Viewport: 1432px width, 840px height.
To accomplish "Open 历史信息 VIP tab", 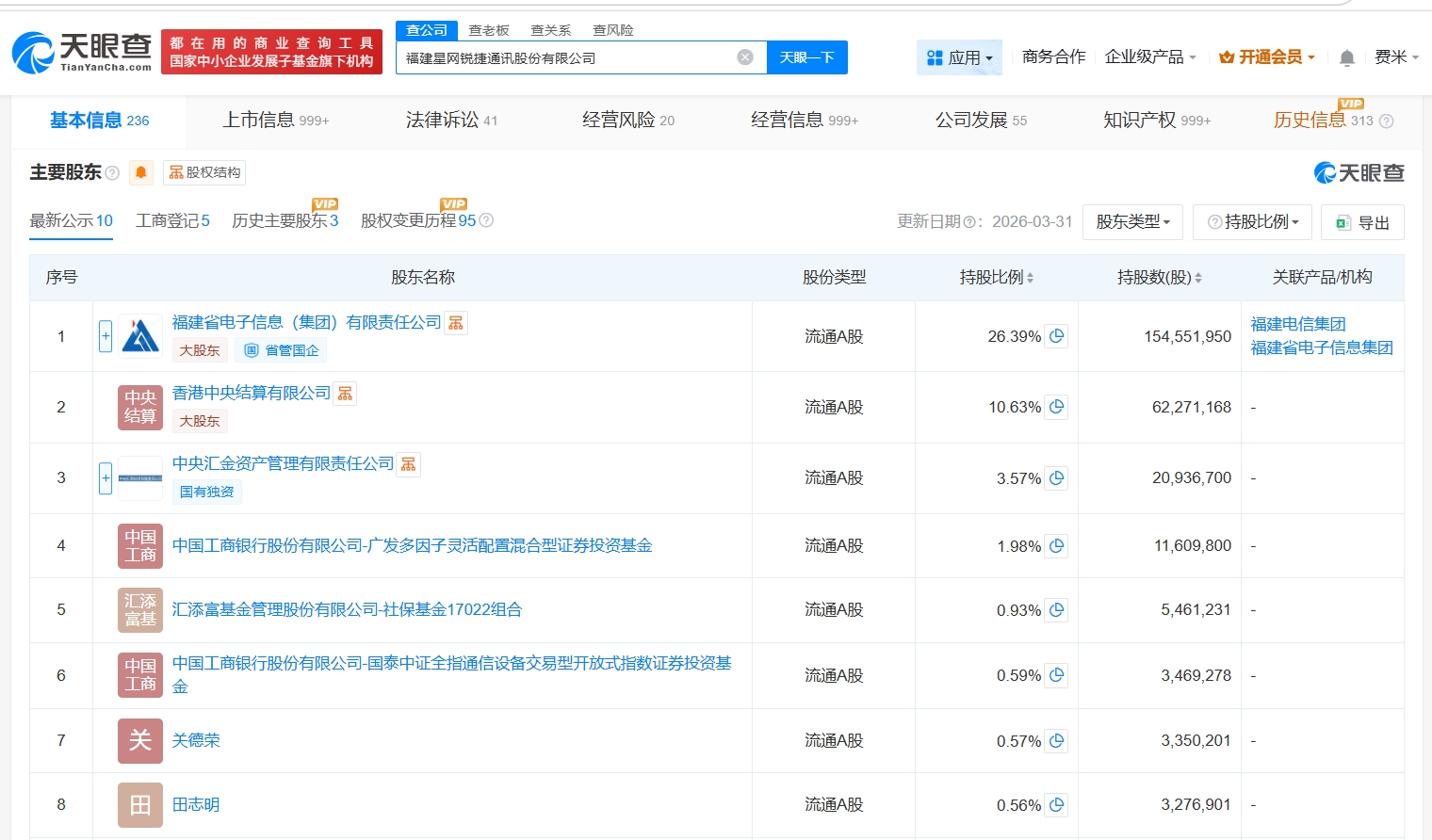I will click(1323, 121).
